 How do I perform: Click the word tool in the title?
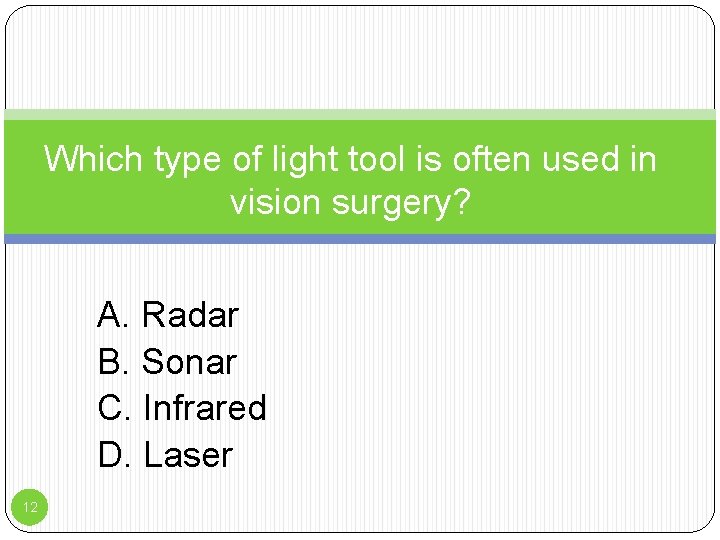[x=377, y=158]
